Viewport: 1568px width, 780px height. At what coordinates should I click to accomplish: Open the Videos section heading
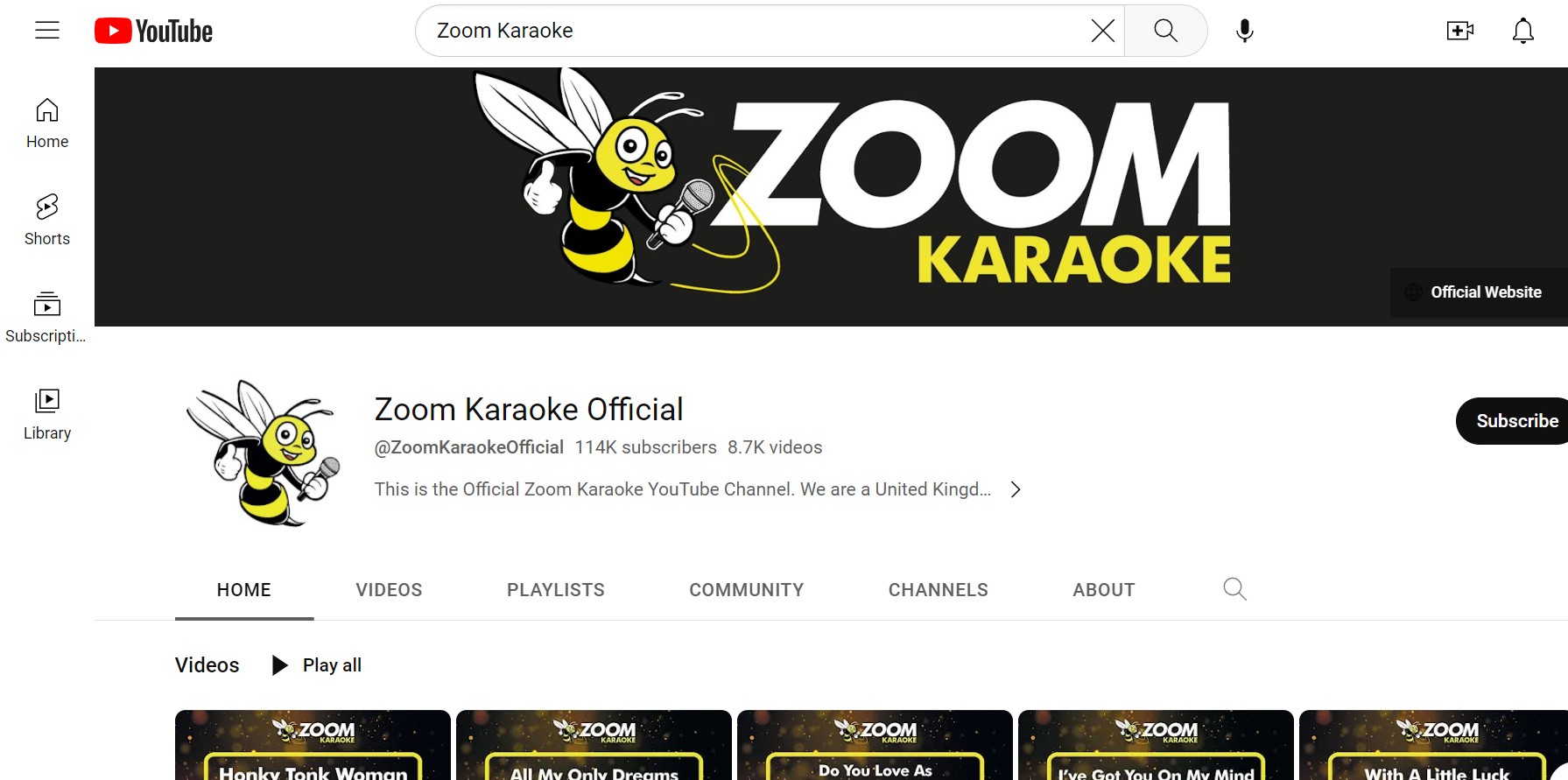coord(207,665)
